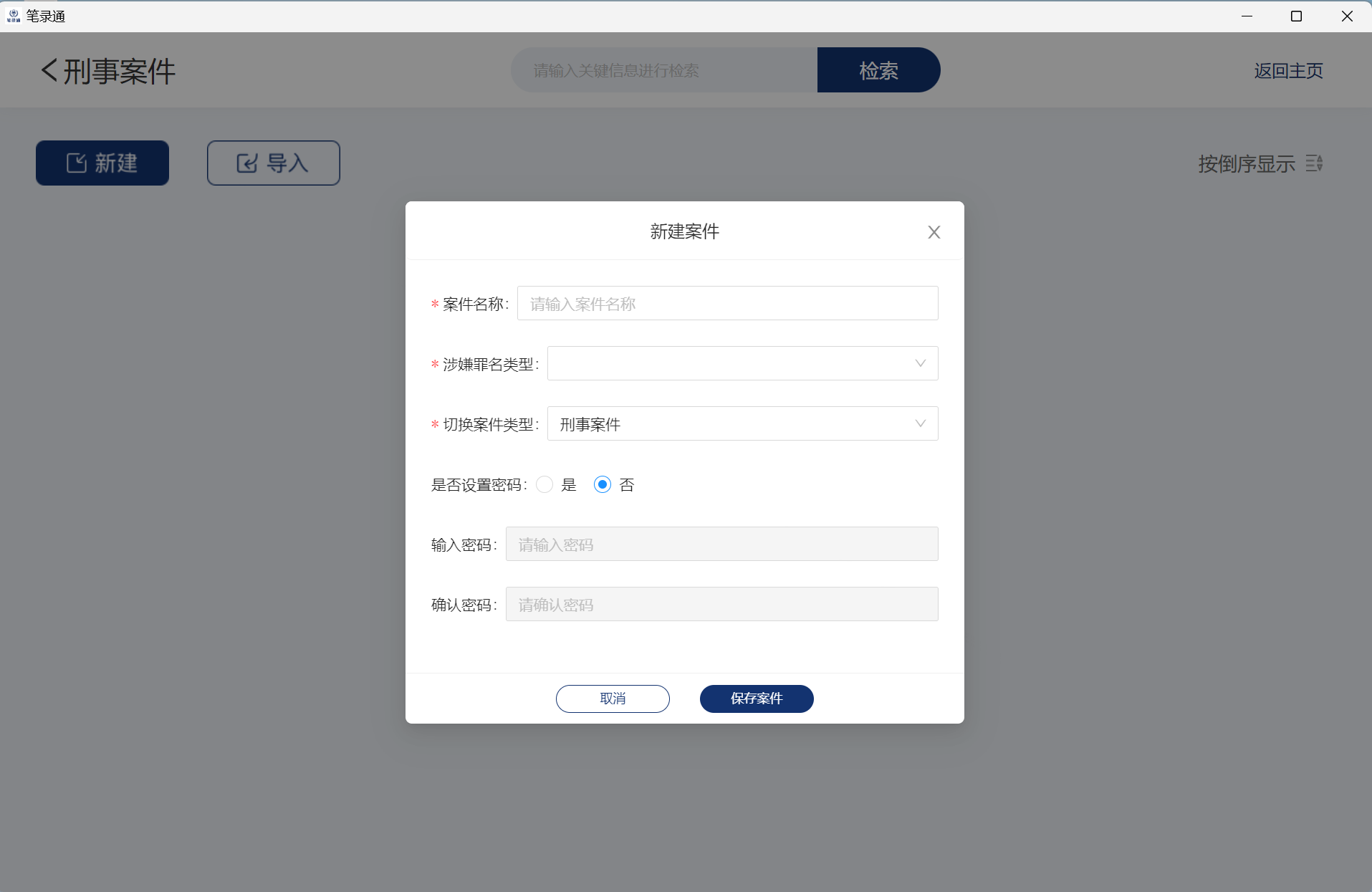Select 否 radio for 是否设置密码
Screen dimensions: 1372x892
point(603,484)
